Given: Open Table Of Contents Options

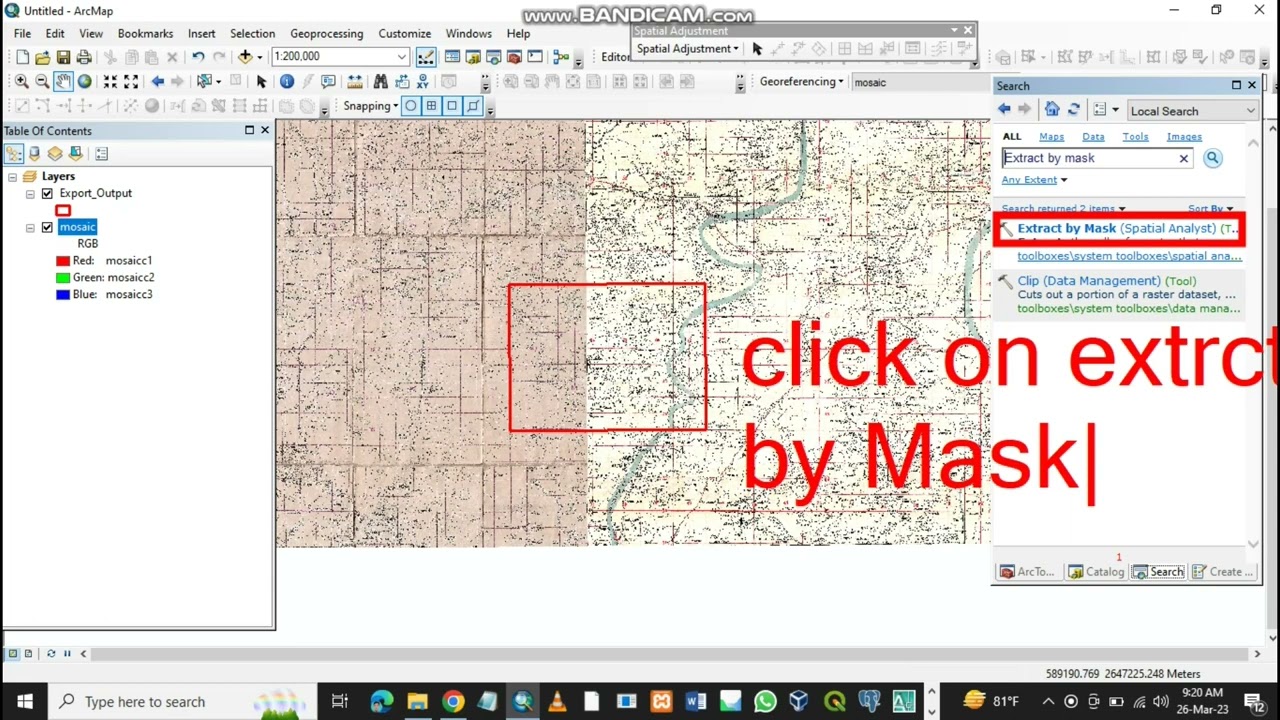Looking at the screenshot, I should click(x=101, y=153).
